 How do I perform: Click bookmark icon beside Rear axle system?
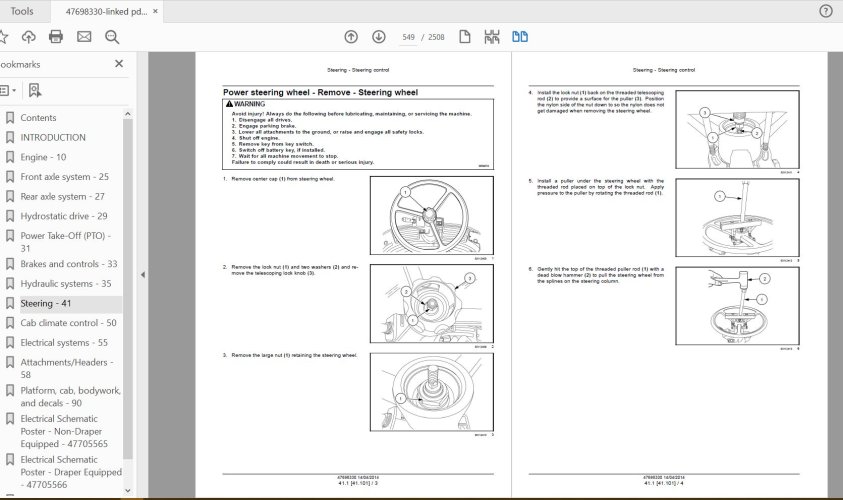[10, 197]
